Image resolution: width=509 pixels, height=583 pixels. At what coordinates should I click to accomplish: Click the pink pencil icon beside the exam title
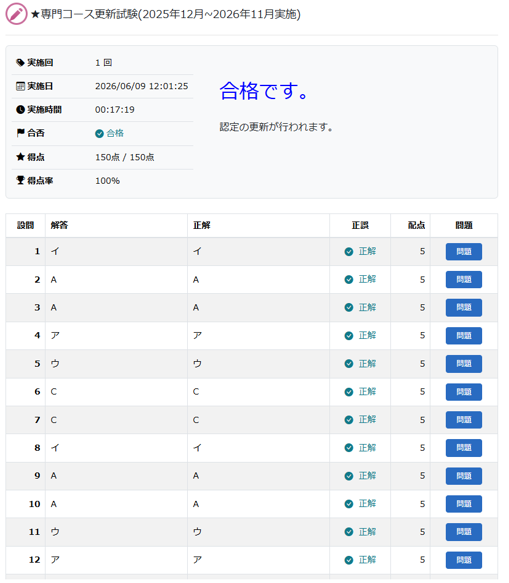pos(16,14)
